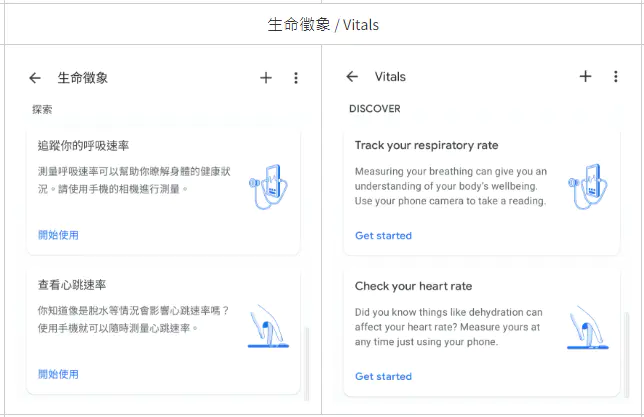
Task: Open the more options menu in Vitals panel
Action: [615, 77]
